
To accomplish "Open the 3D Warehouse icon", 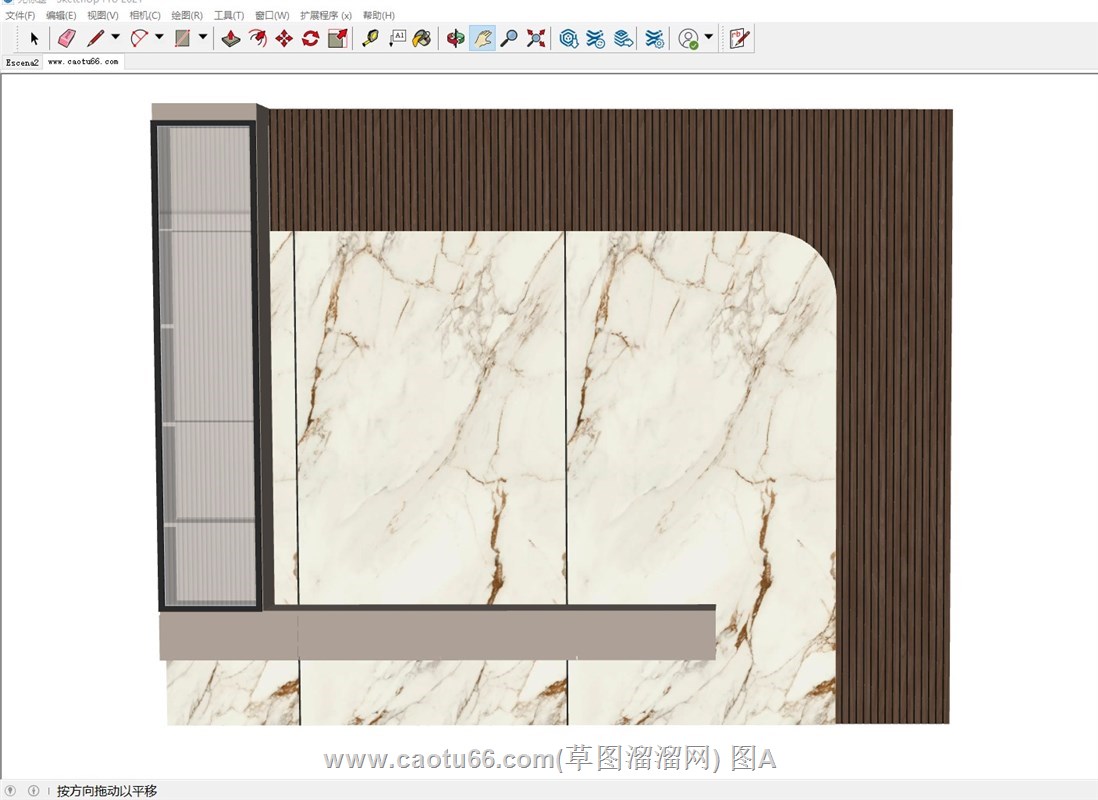I will click(569, 39).
